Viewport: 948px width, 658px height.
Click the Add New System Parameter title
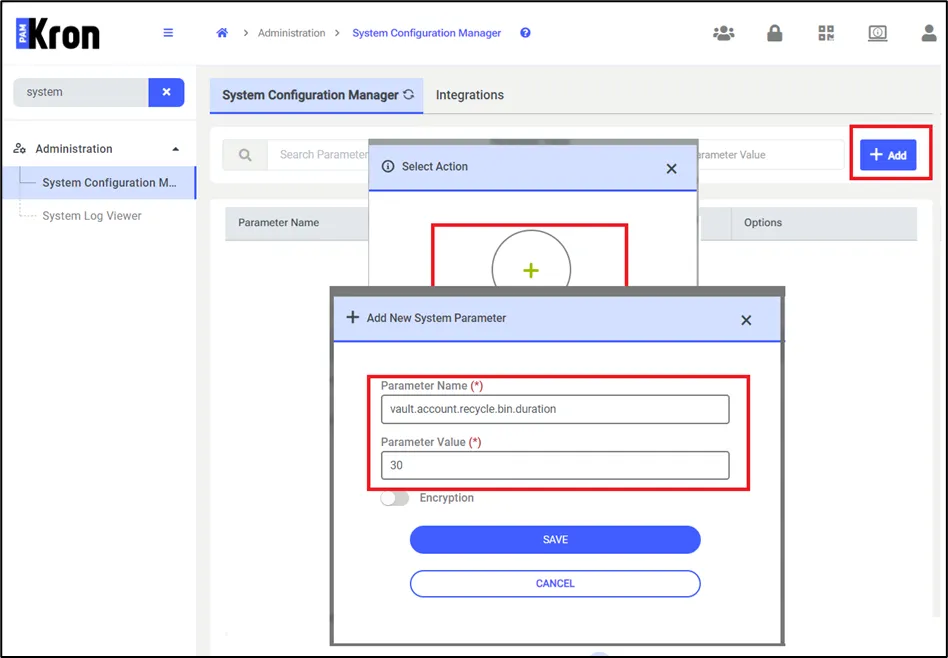tap(436, 318)
